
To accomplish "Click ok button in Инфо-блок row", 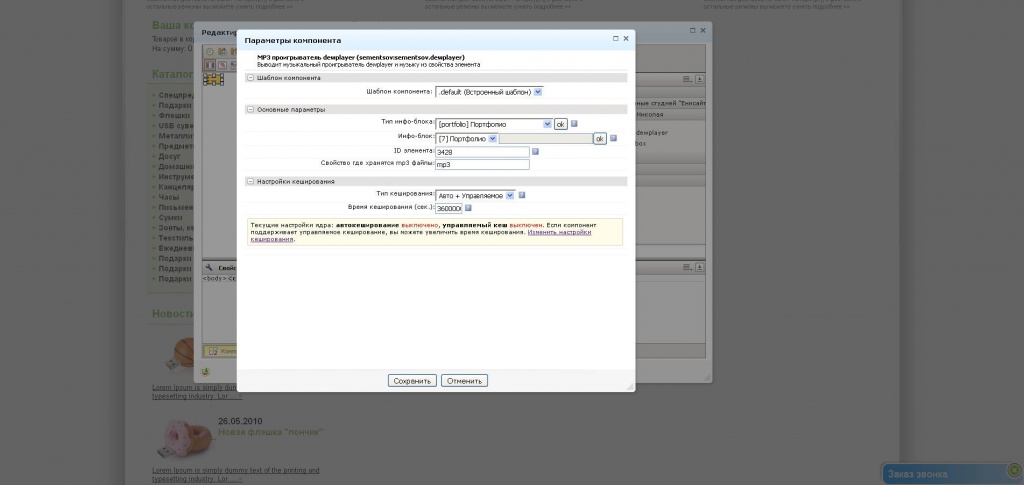I will pyautogui.click(x=600, y=138).
